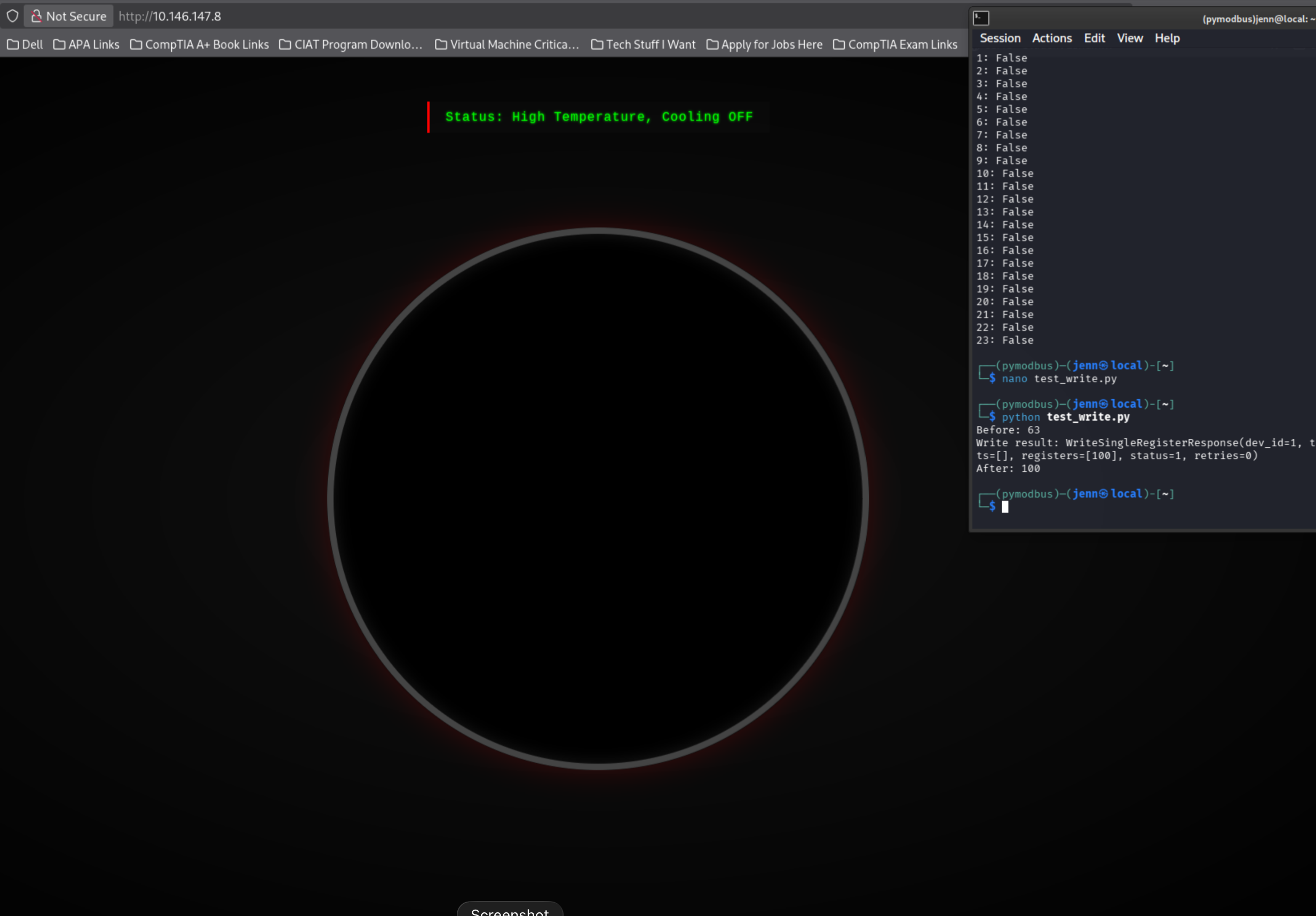Open the APA Links bookmark label
This screenshot has height=916, width=1316.
point(94,44)
